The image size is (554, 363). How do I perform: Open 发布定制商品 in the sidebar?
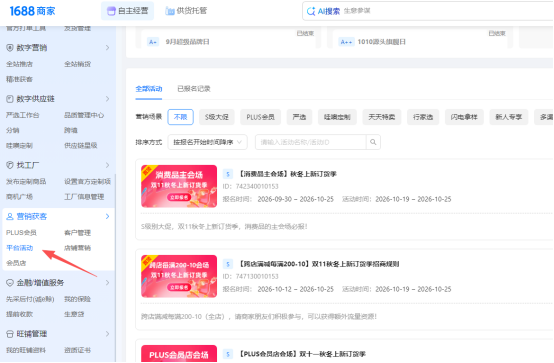[26, 182]
